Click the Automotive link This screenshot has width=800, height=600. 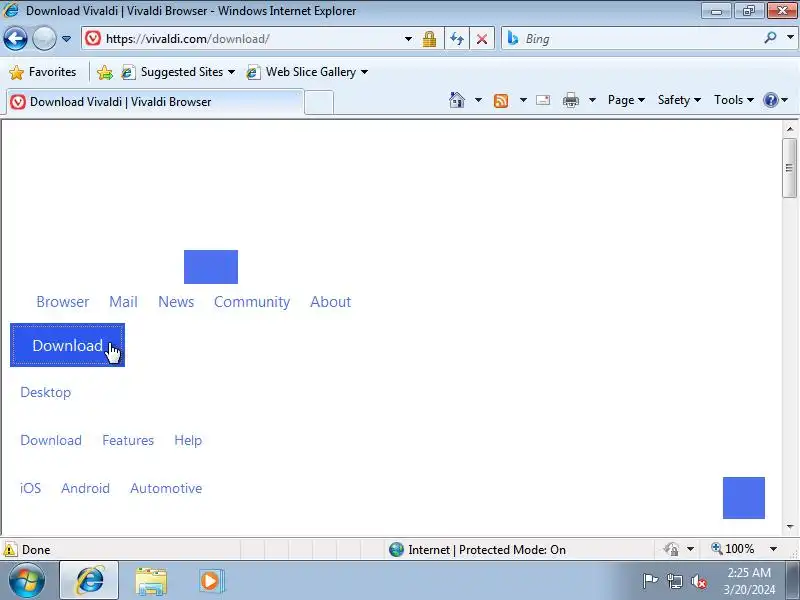click(x=166, y=488)
